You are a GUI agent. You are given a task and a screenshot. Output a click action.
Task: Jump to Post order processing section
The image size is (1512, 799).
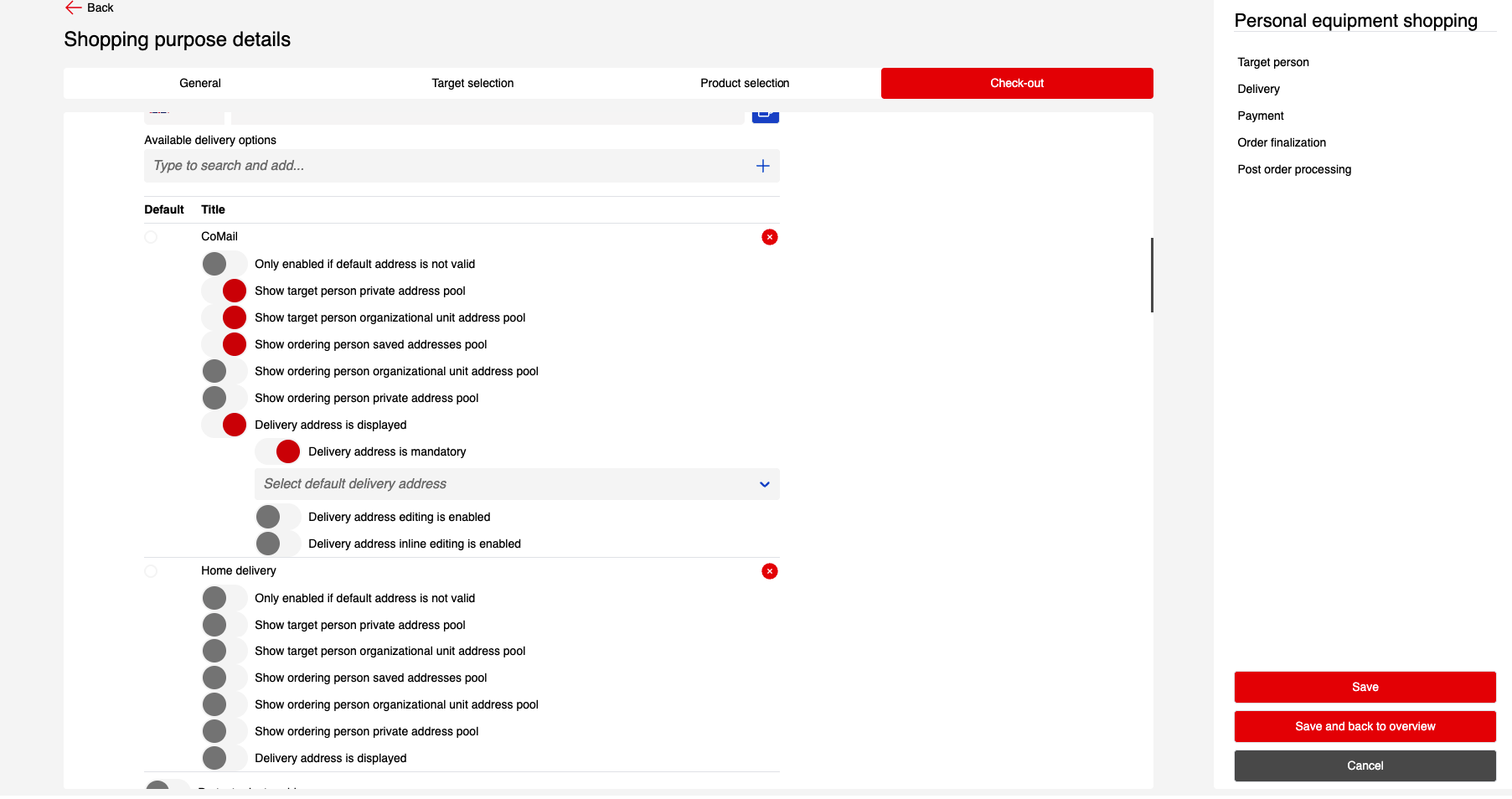click(1294, 169)
